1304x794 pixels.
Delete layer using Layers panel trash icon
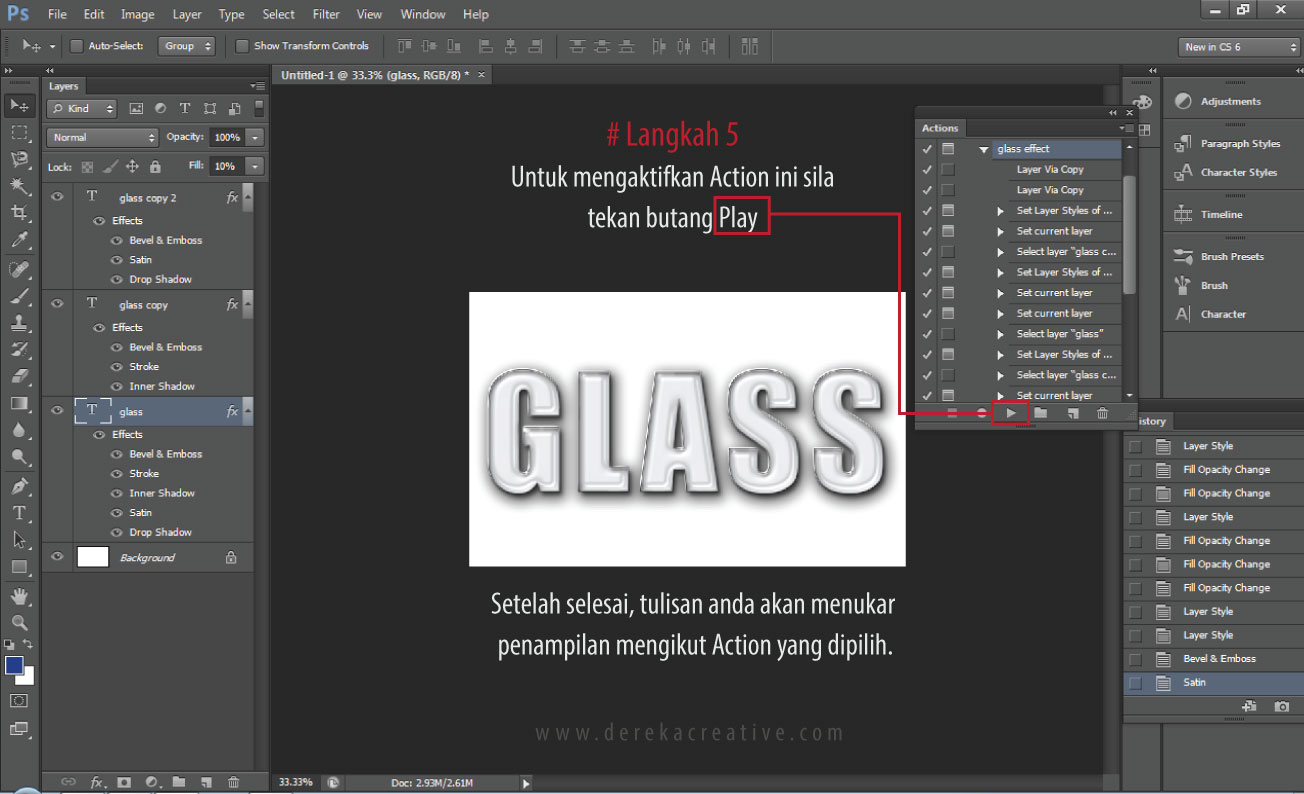pyautogui.click(x=233, y=782)
